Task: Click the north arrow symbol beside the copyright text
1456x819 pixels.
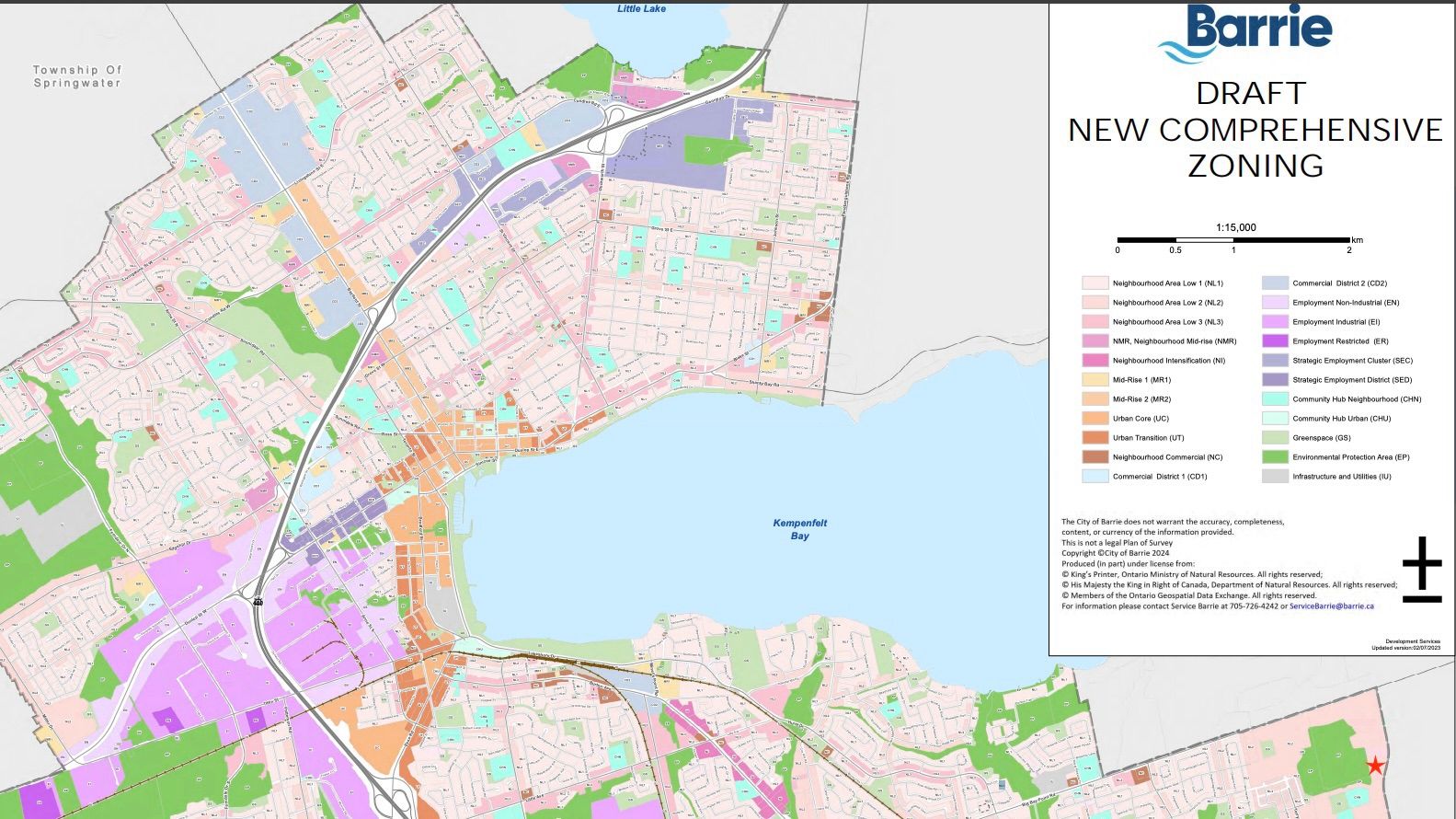Action: coord(1421,570)
